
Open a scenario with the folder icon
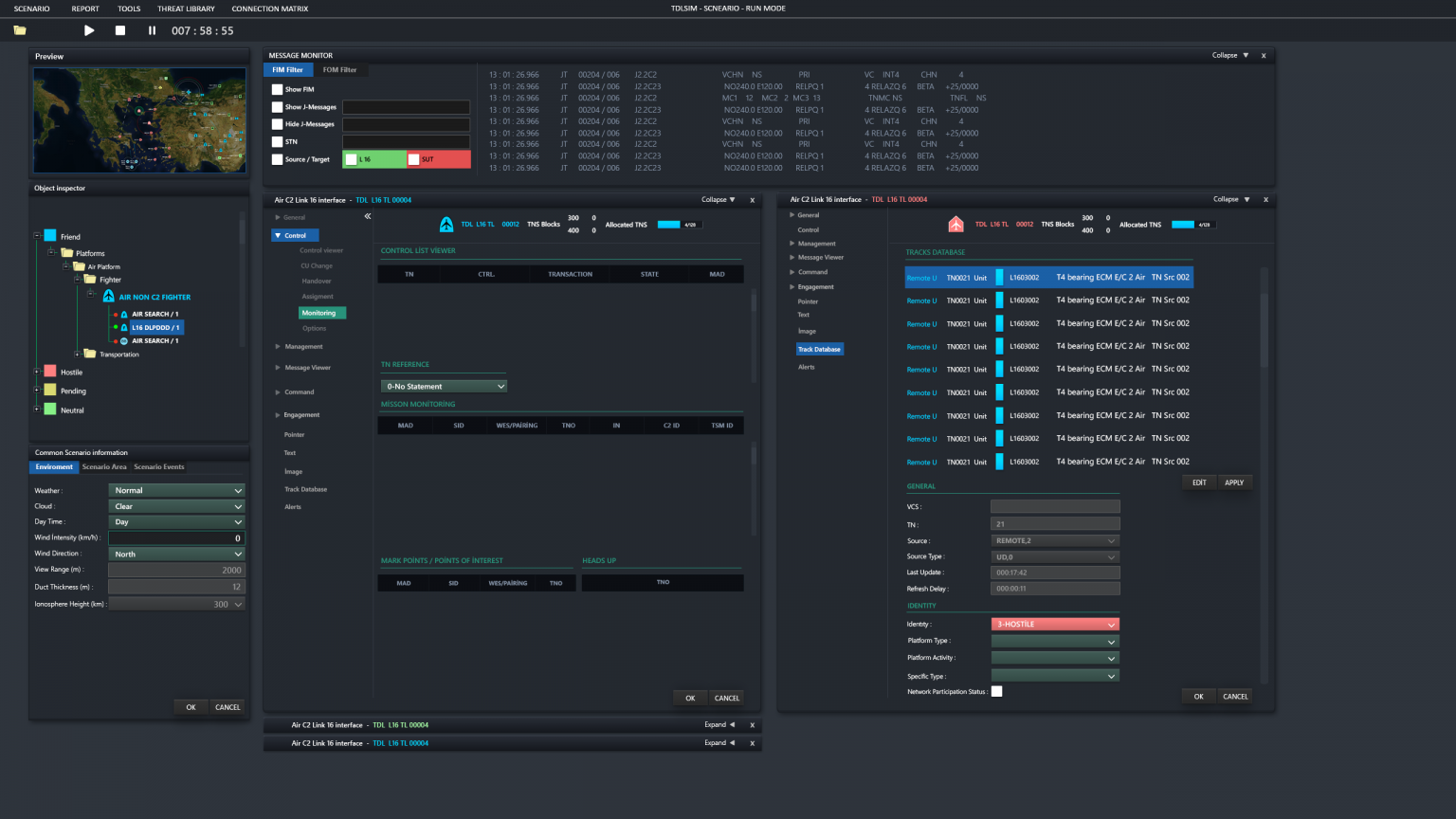[18, 30]
